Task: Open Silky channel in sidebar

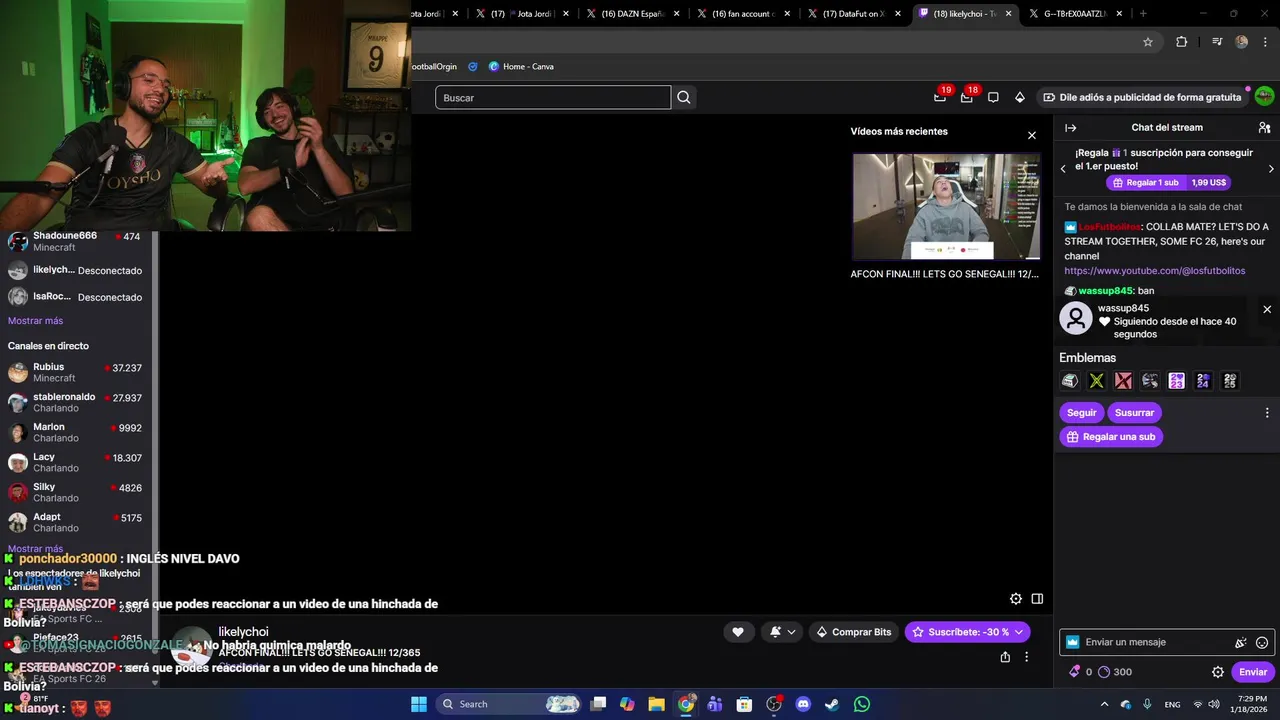Action: pos(75,493)
